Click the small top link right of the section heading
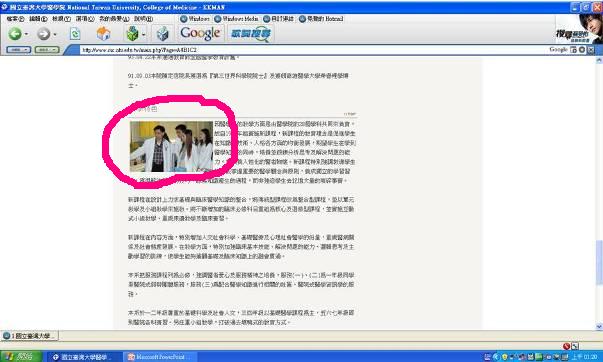This screenshot has height=362, width=603. [x=350, y=114]
